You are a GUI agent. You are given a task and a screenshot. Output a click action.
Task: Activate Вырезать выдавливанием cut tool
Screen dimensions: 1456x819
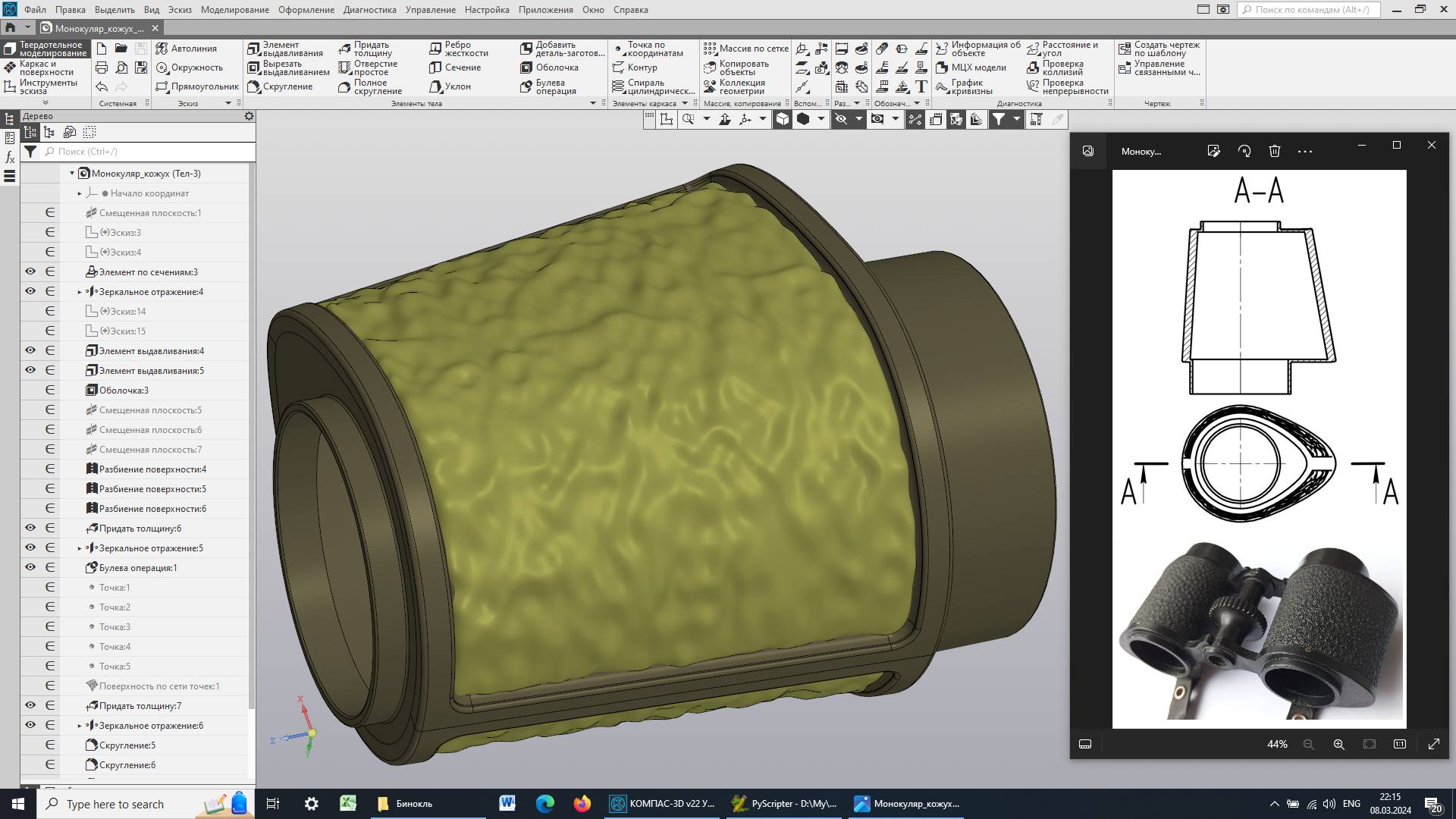pos(288,68)
